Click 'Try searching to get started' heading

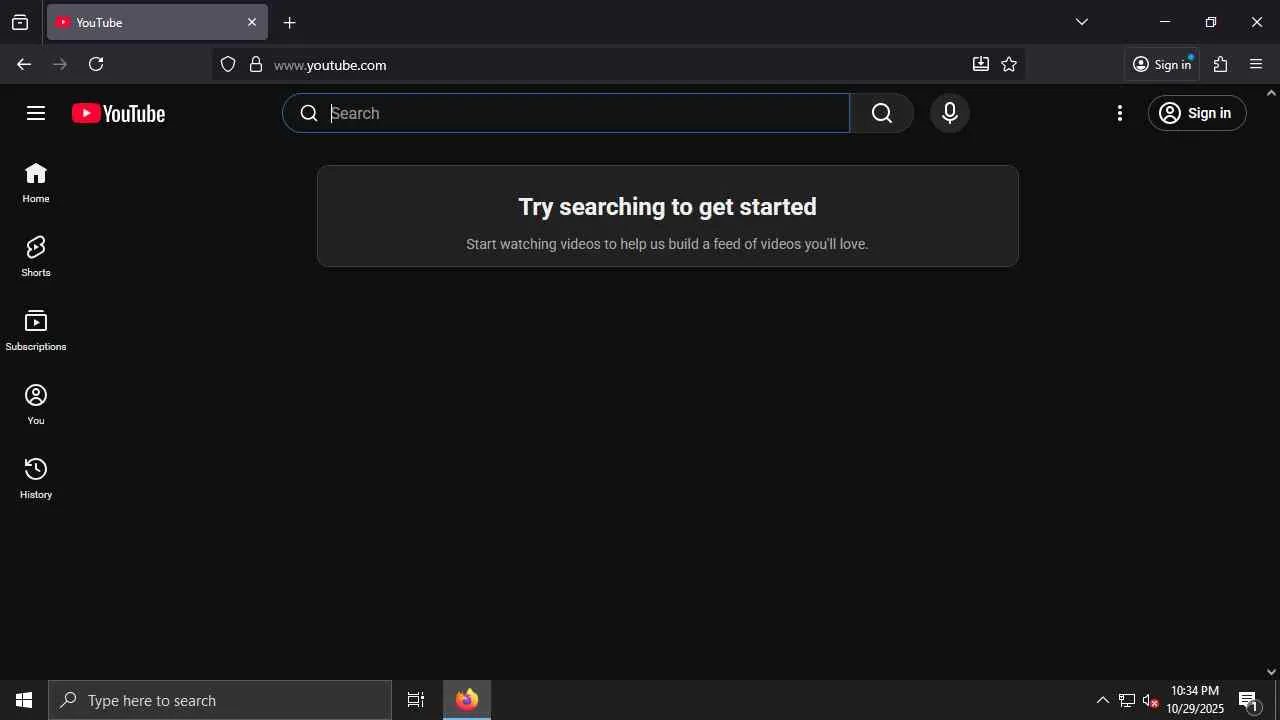click(667, 207)
